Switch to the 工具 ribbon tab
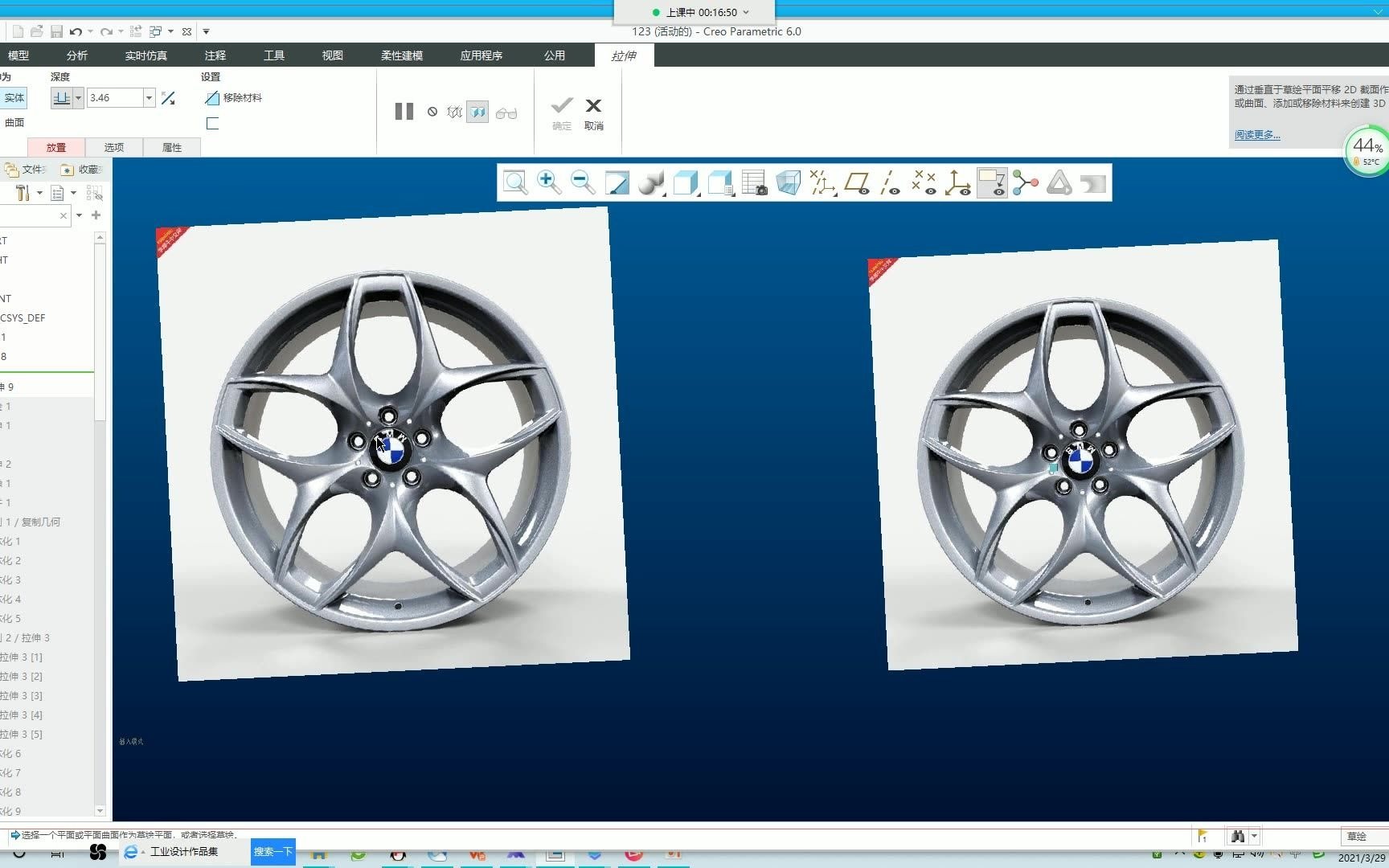 coord(274,55)
